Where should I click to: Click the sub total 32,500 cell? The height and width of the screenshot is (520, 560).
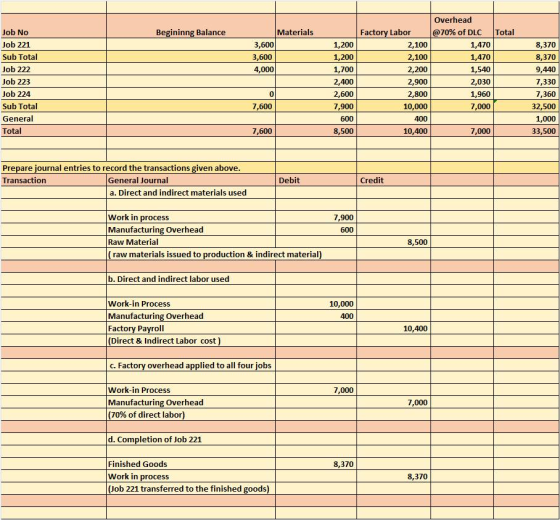[526, 106]
